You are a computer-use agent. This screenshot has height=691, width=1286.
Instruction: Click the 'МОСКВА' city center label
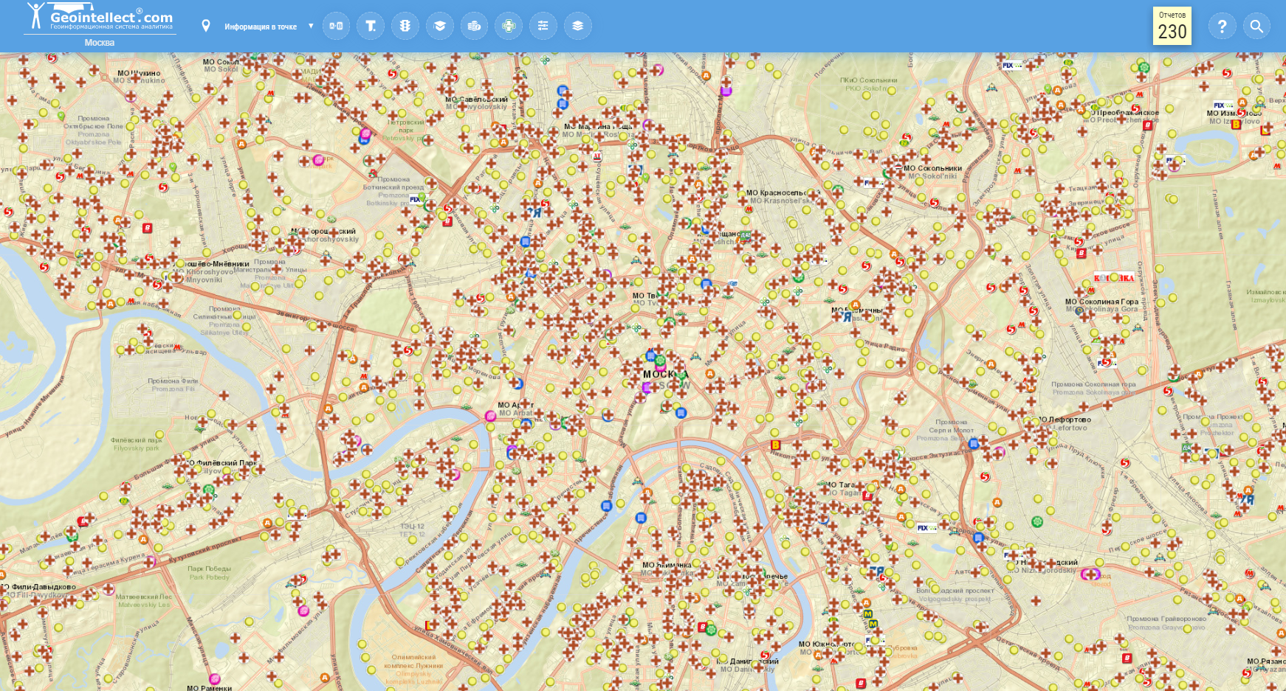tap(666, 375)
